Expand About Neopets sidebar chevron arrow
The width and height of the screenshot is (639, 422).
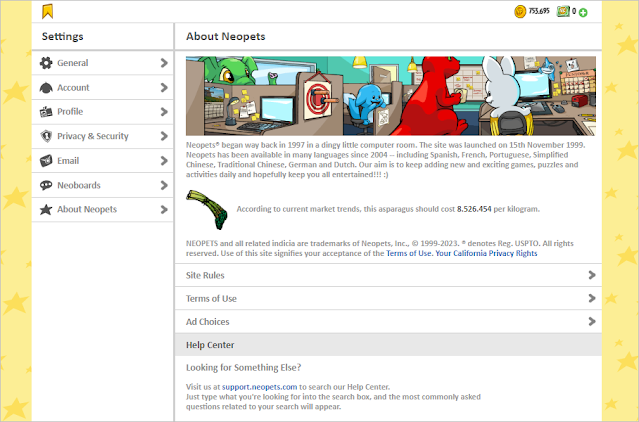click(x=164, y=209)
